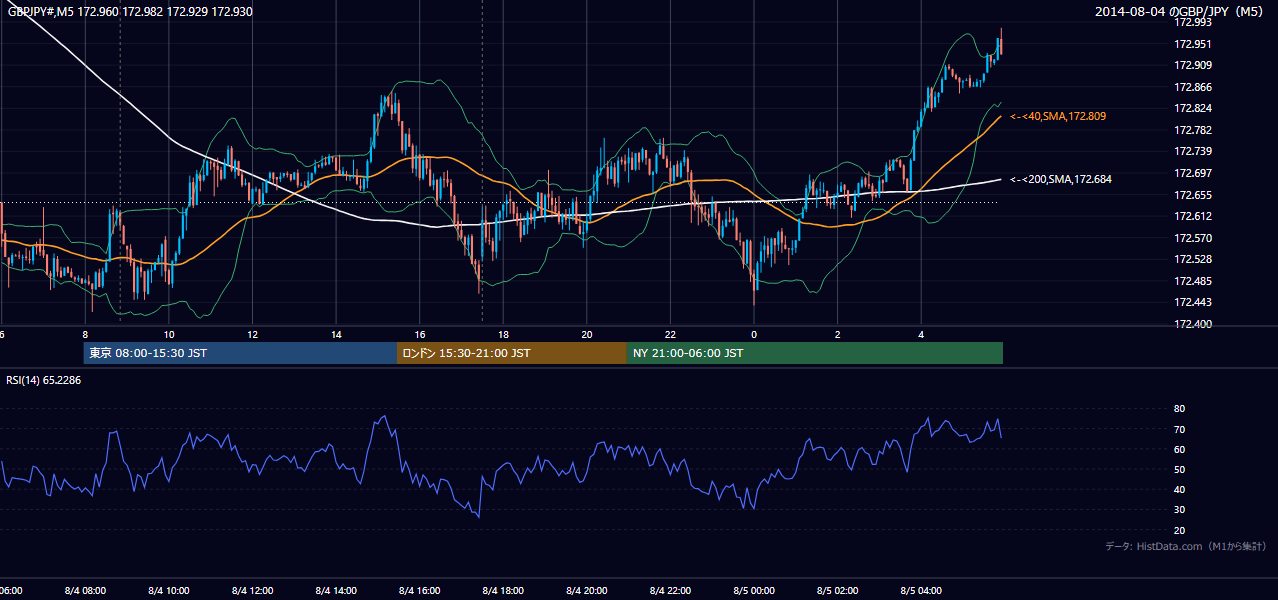Click the Tokyo 08:00-15:30 JST session bar
Viewport: 1278px width, 600px height.
point(240,353)
